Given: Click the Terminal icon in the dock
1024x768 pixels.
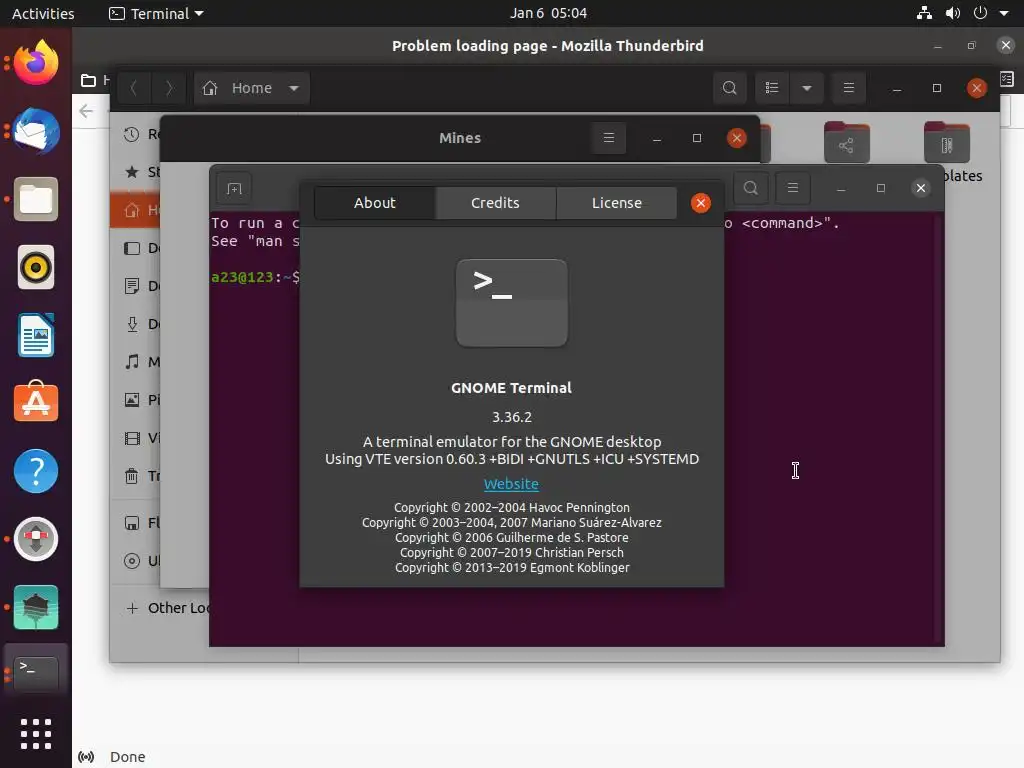Looking at the screenshot, I should click(x=36, y=674).
